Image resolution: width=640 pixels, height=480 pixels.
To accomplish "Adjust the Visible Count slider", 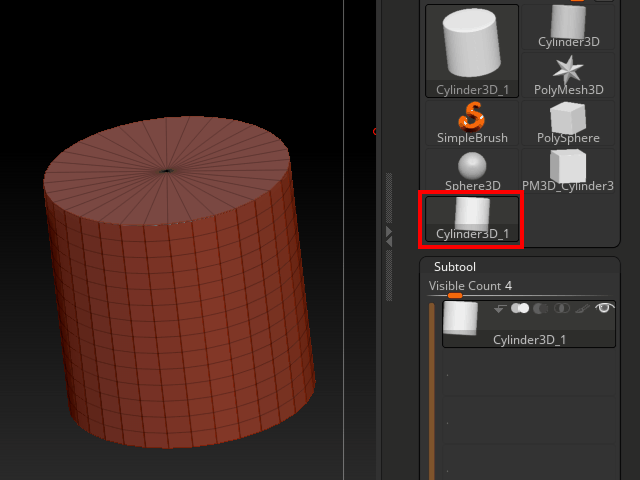I will tap(455, 295).
